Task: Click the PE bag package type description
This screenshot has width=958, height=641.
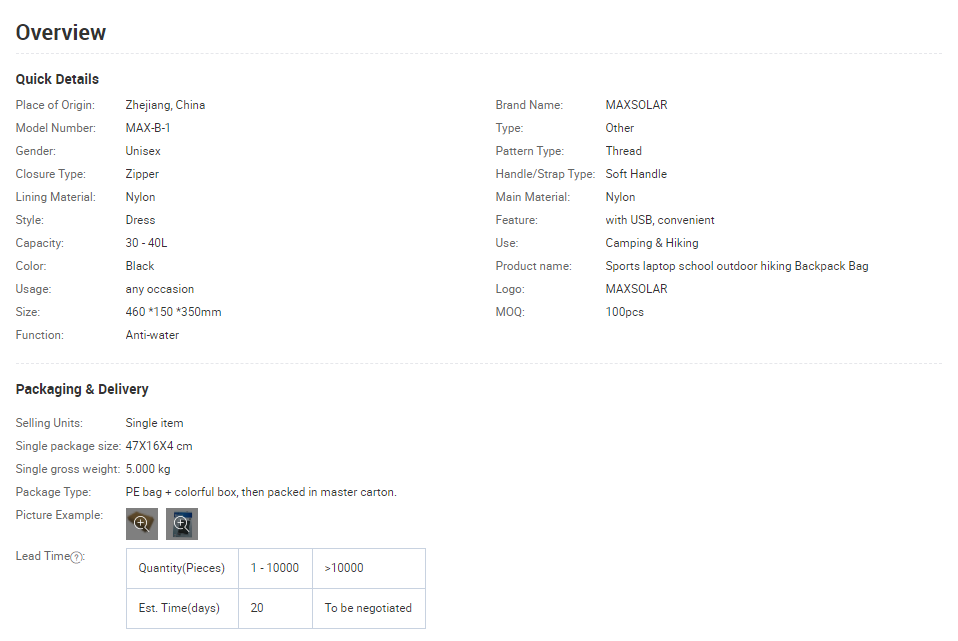Action: point(261,492)
